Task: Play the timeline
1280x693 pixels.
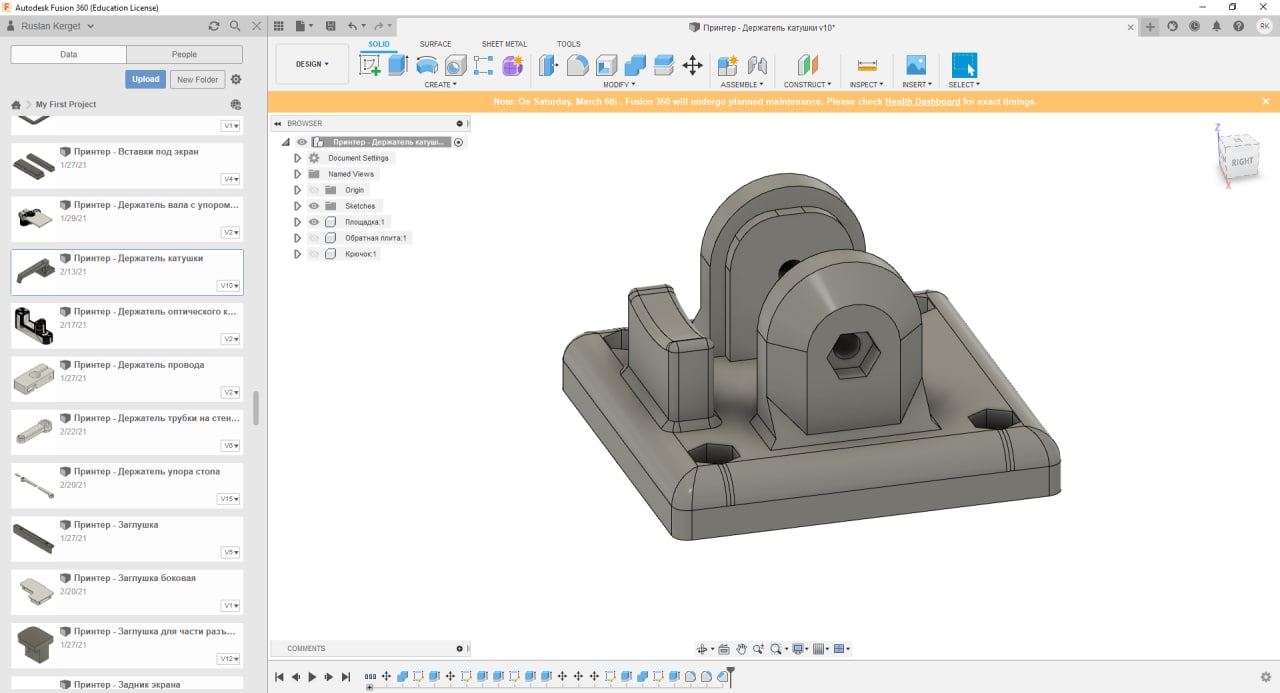Action: point(312,677)
